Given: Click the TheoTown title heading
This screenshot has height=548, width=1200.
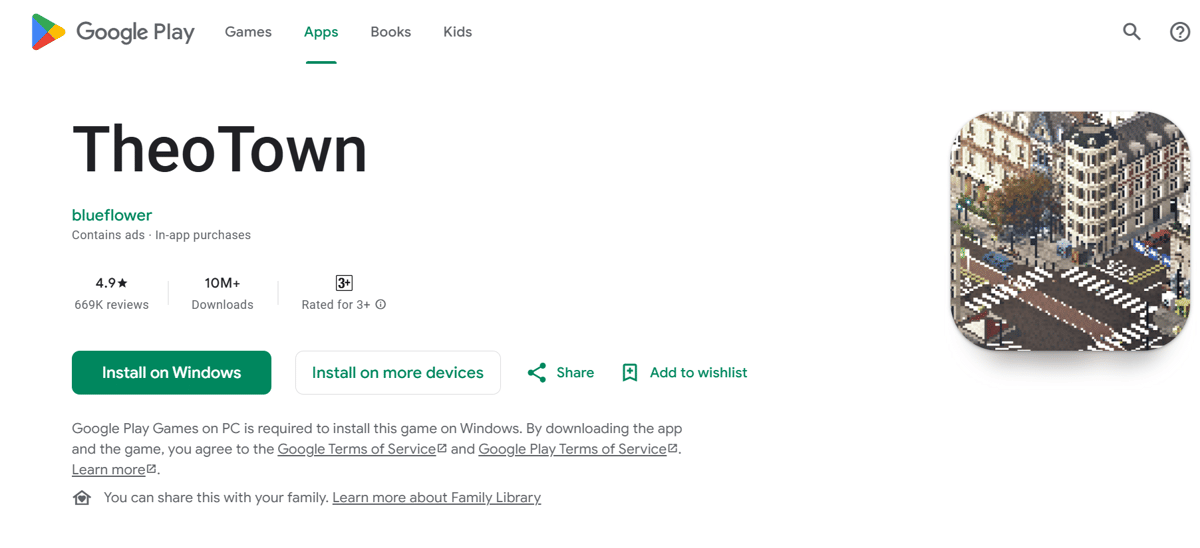Looking at the screenshot, I should [x=220, y=149].
